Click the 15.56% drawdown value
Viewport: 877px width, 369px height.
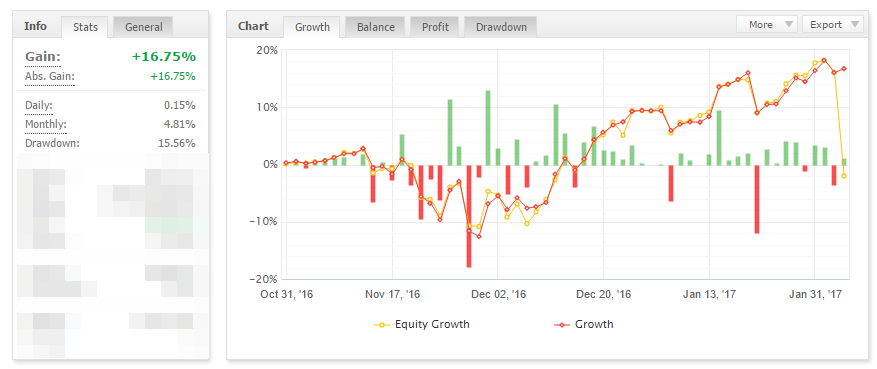(x=177, y=143)
